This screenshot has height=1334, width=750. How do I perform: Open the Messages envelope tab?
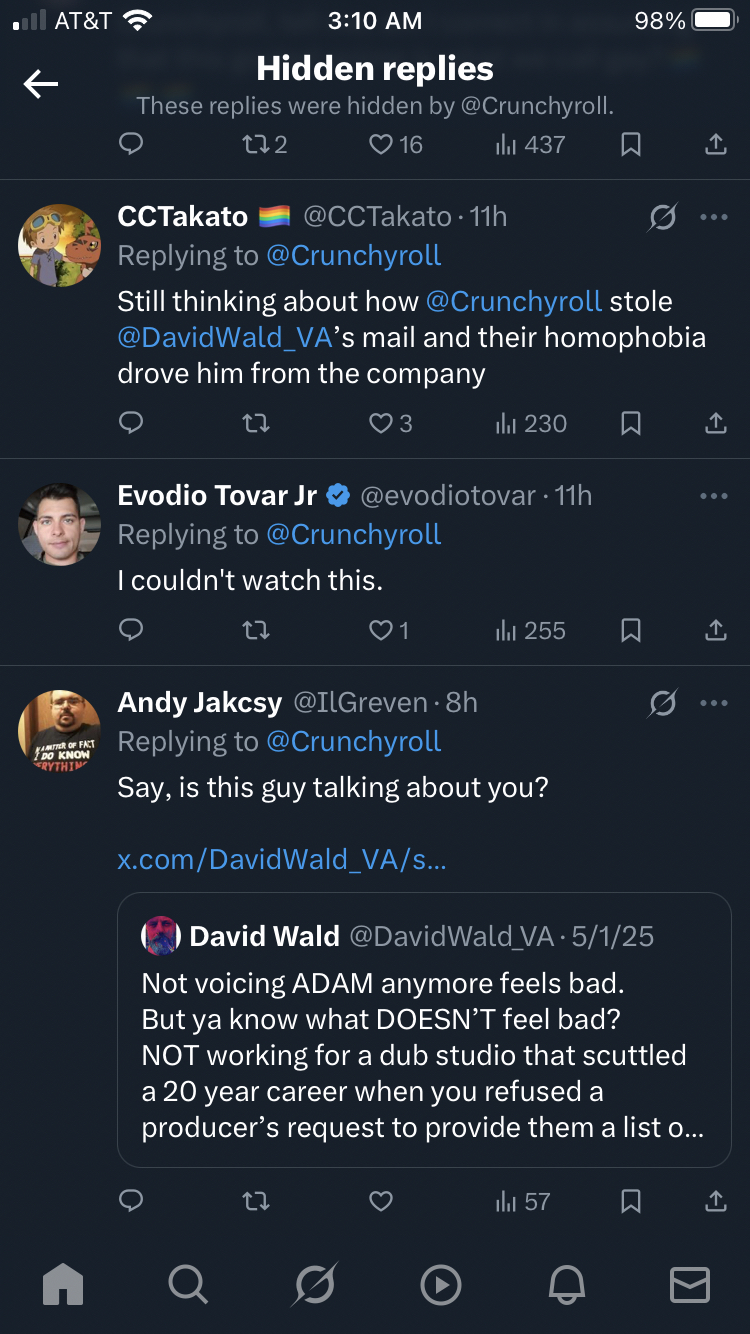point(689,1284)
